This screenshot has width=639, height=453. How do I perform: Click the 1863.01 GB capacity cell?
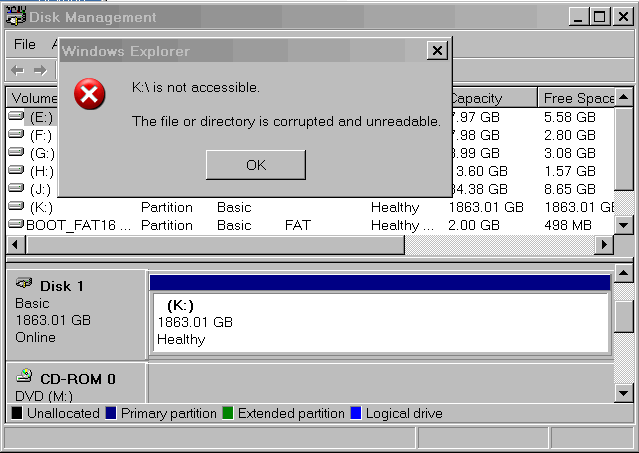486,207
